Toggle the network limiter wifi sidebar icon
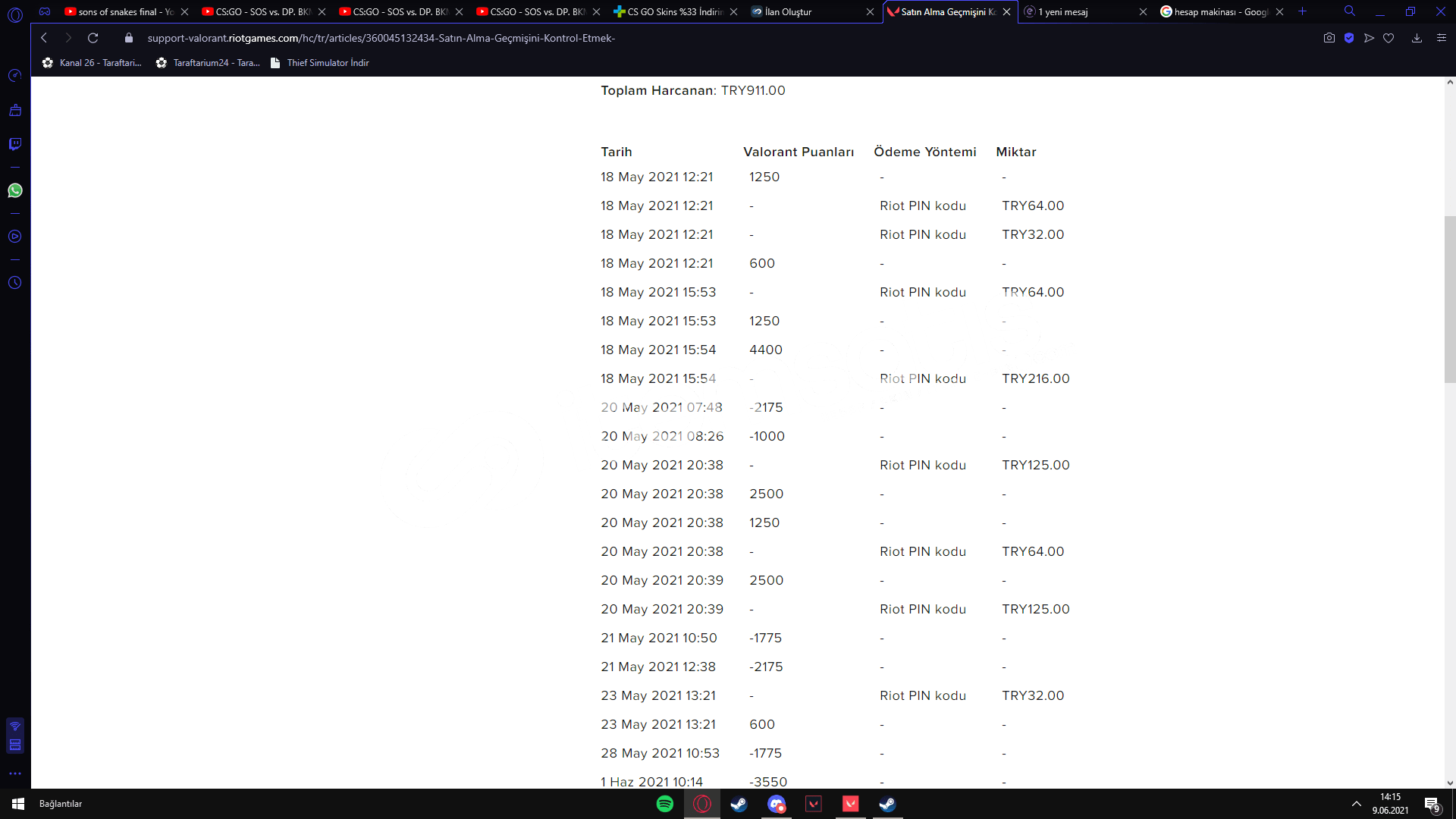This screenshot has width=1456, height=819. 15,726
